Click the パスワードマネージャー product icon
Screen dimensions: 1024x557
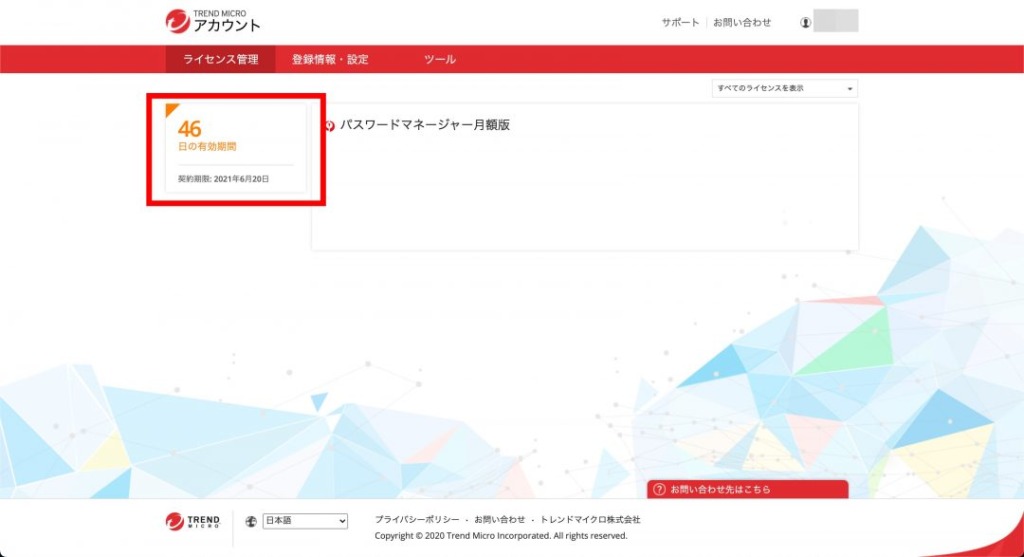tap(330, 125)
